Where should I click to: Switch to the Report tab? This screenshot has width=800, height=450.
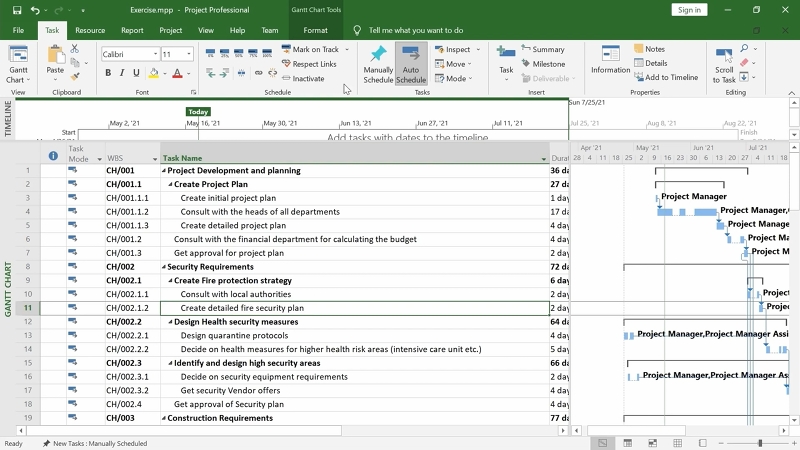132,30
